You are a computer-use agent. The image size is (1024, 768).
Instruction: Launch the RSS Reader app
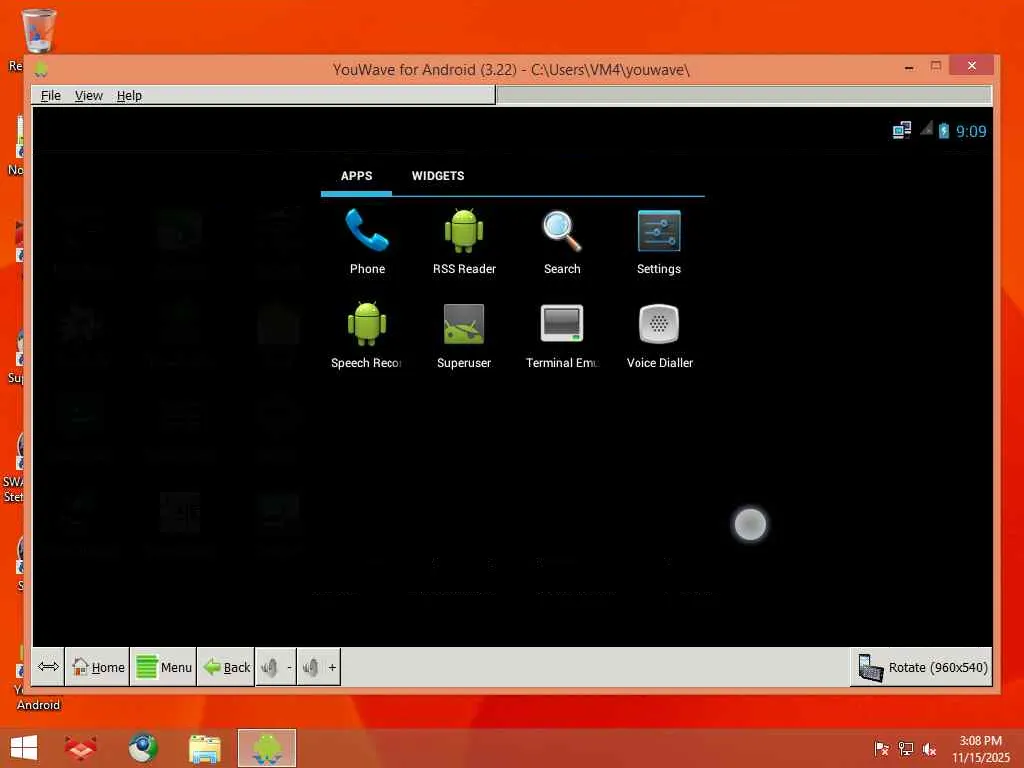464,241
